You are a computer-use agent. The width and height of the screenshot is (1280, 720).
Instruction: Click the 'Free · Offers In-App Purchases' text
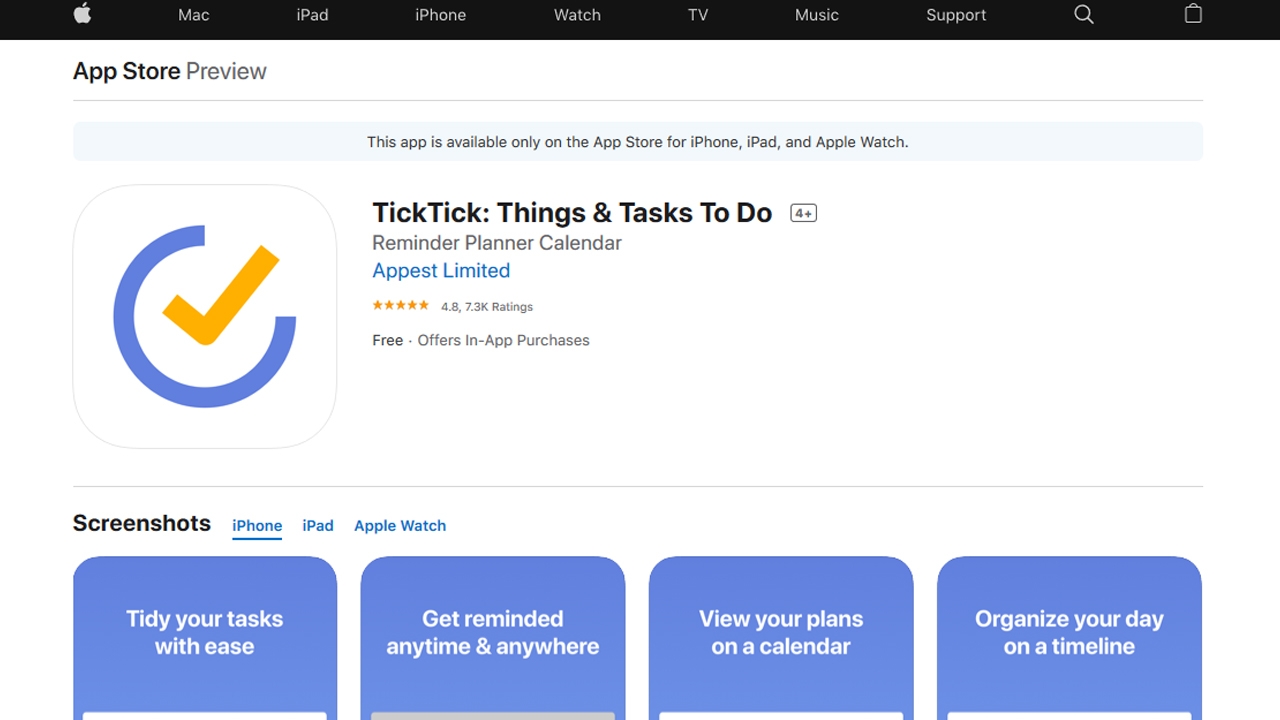click(481, 340)
